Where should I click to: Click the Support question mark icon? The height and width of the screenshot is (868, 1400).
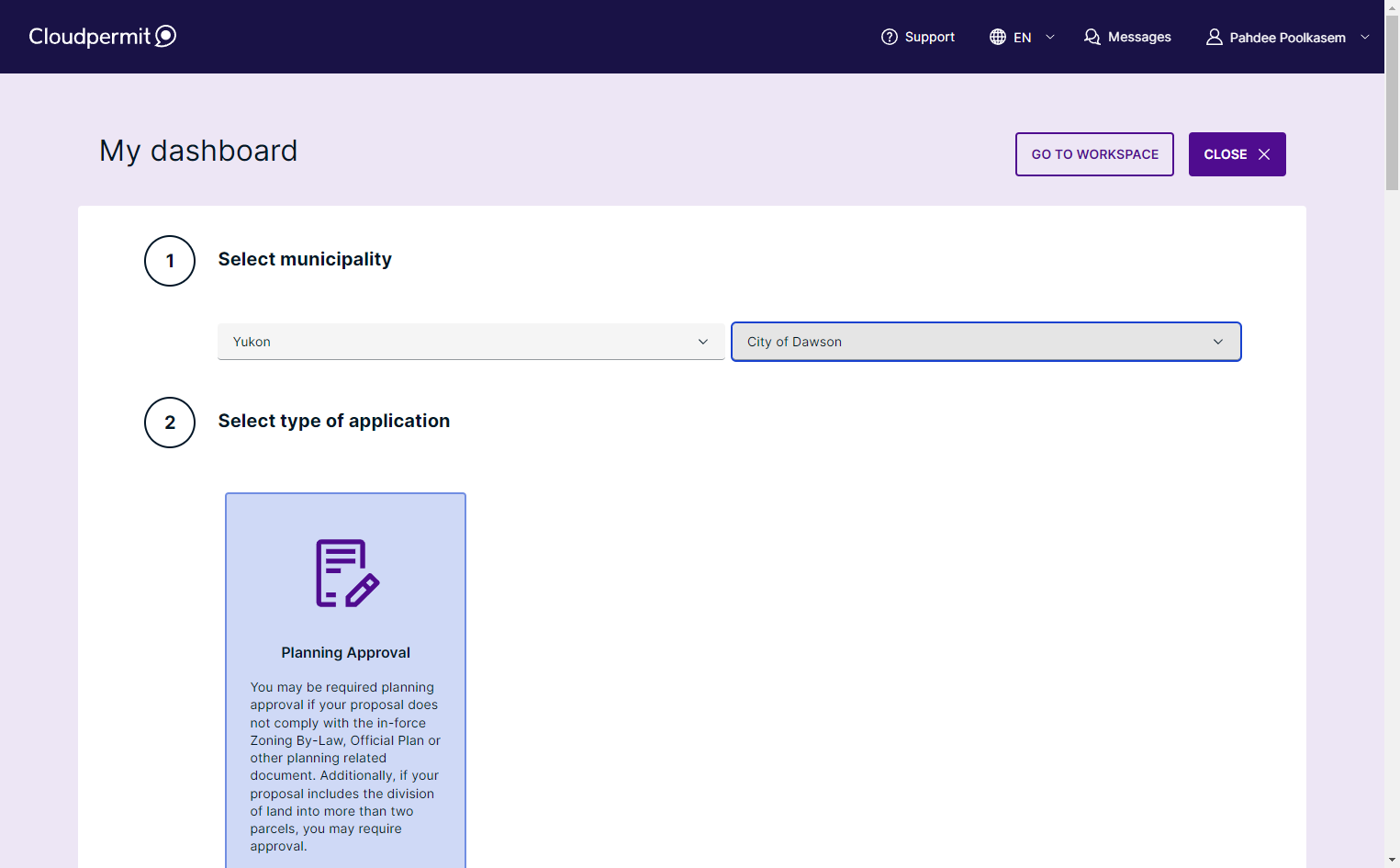[x=889, y=37]
